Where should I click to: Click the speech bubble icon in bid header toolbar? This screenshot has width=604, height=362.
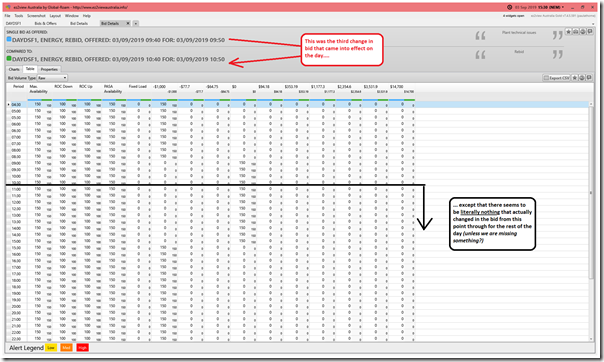590,32
